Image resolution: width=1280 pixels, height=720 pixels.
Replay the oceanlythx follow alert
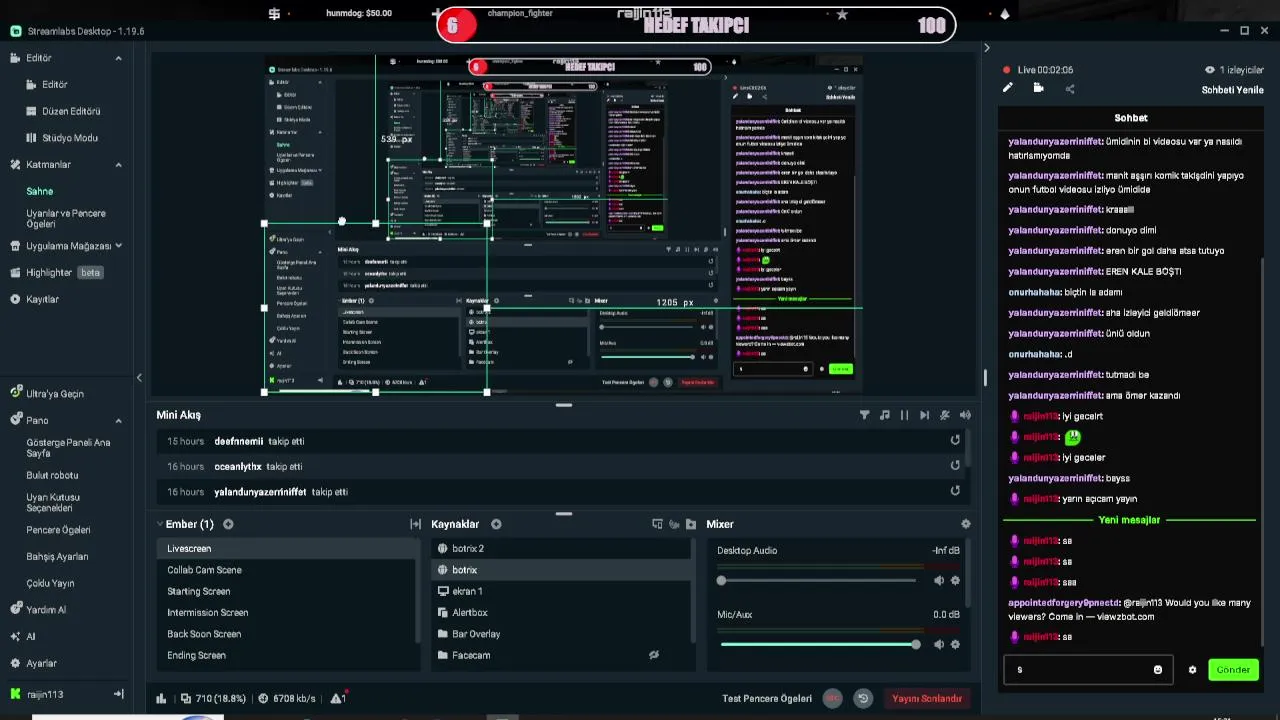pyautogui.click(x=955, y=466)
